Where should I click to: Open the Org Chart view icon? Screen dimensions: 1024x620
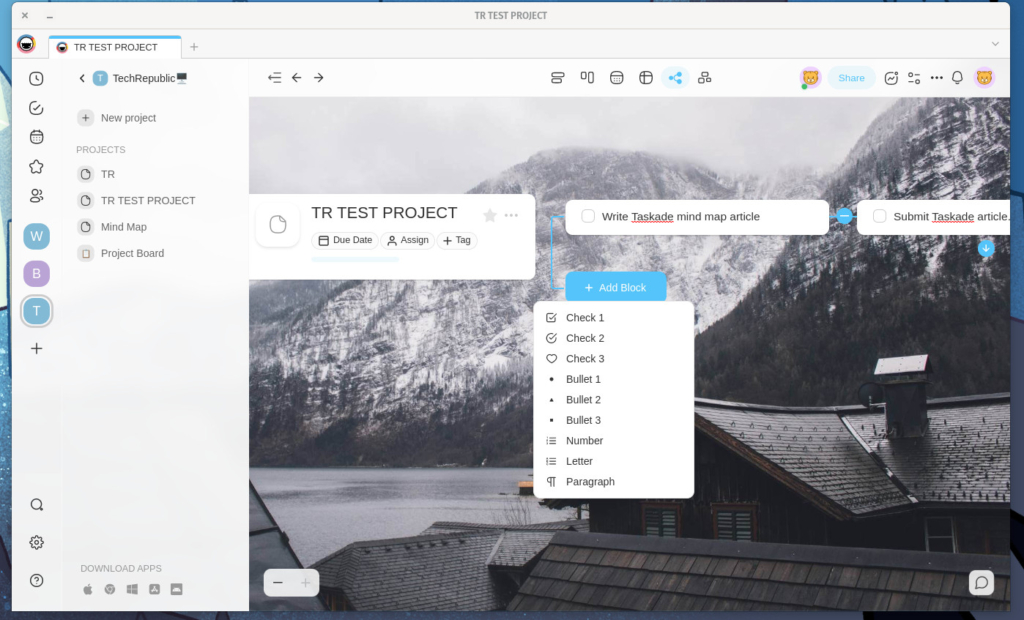(x=704, y=77)
